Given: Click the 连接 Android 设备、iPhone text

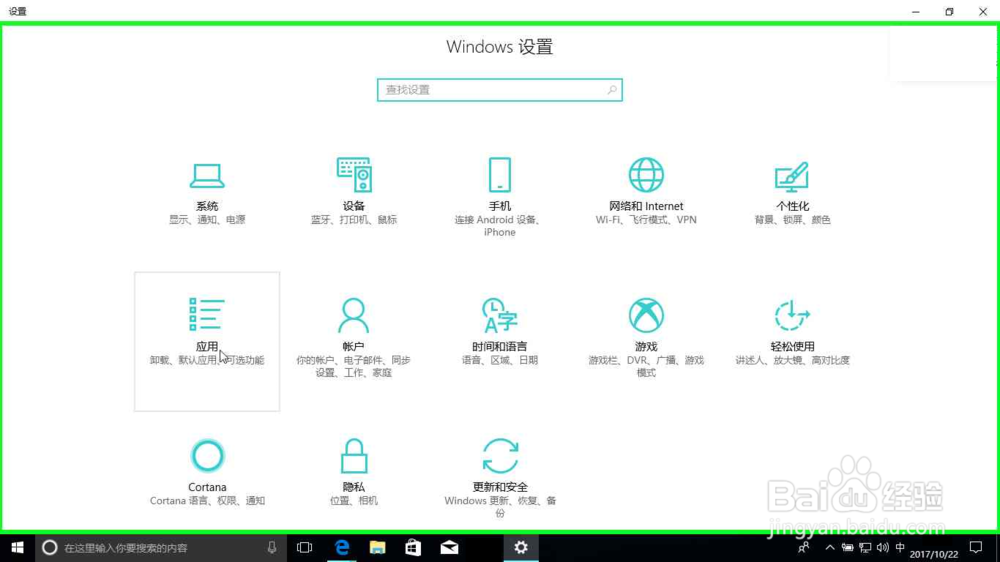Looking at the screenshot, I should click(499, 226).
